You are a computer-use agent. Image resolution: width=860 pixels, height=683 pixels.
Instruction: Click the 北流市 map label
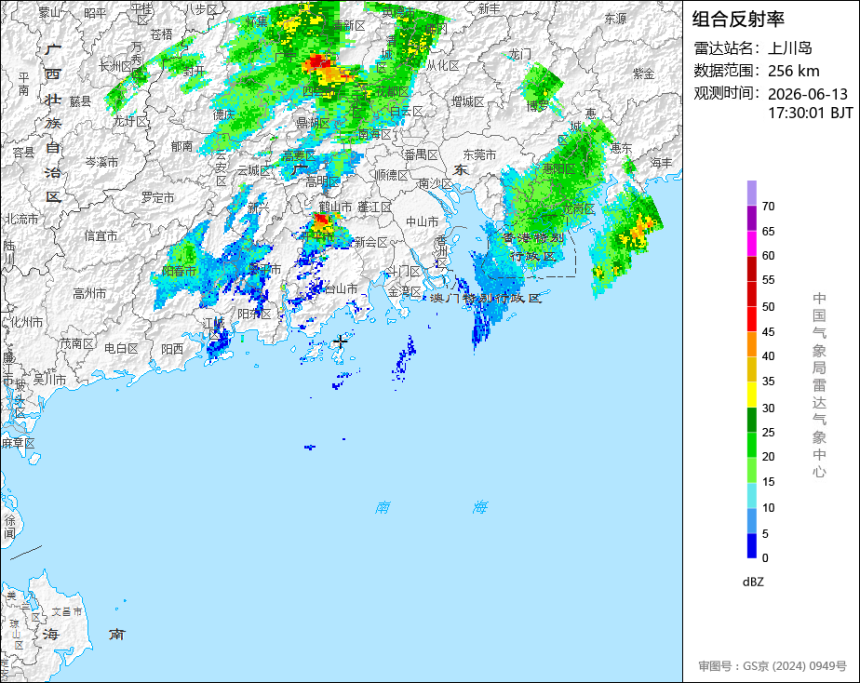pyautogui.click(x=22, y=219)
